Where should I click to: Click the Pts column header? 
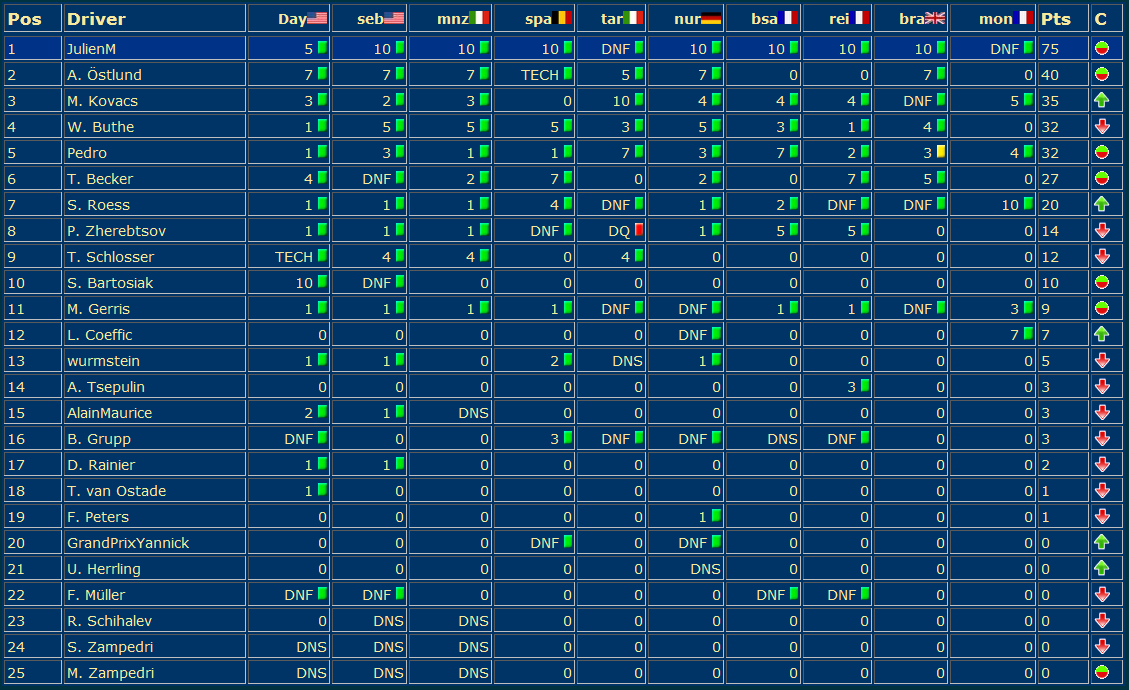pos(1055,19)
